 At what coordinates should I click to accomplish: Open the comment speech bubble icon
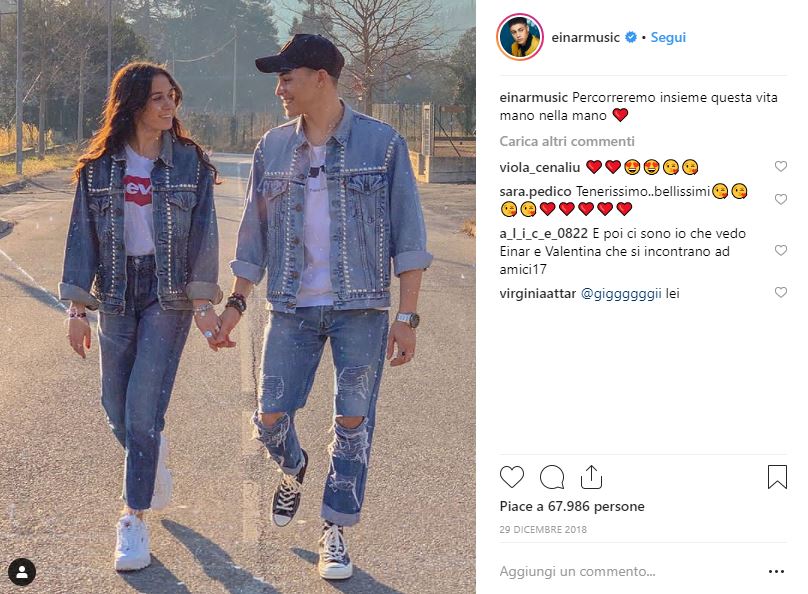(x=552, y=477)
